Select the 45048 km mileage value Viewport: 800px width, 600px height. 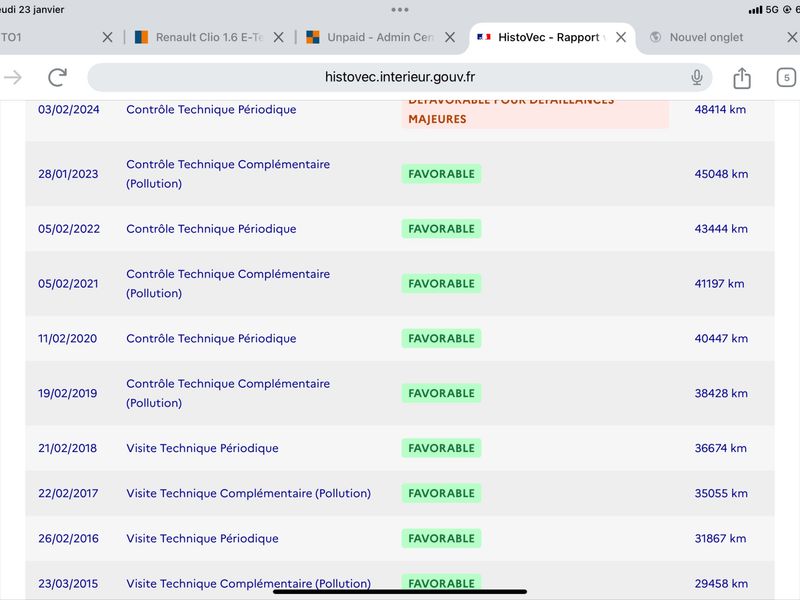(x=721, y=174)
